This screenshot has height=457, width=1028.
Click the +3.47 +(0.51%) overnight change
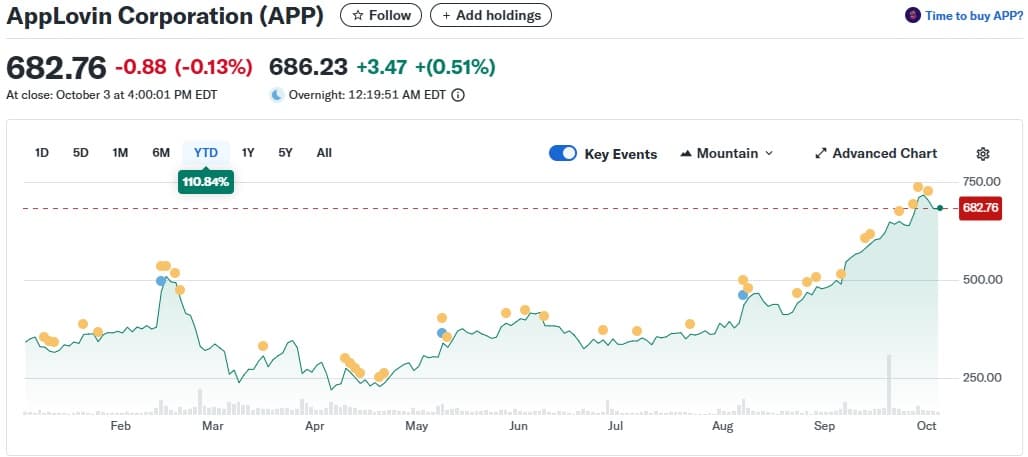[425, 67]
